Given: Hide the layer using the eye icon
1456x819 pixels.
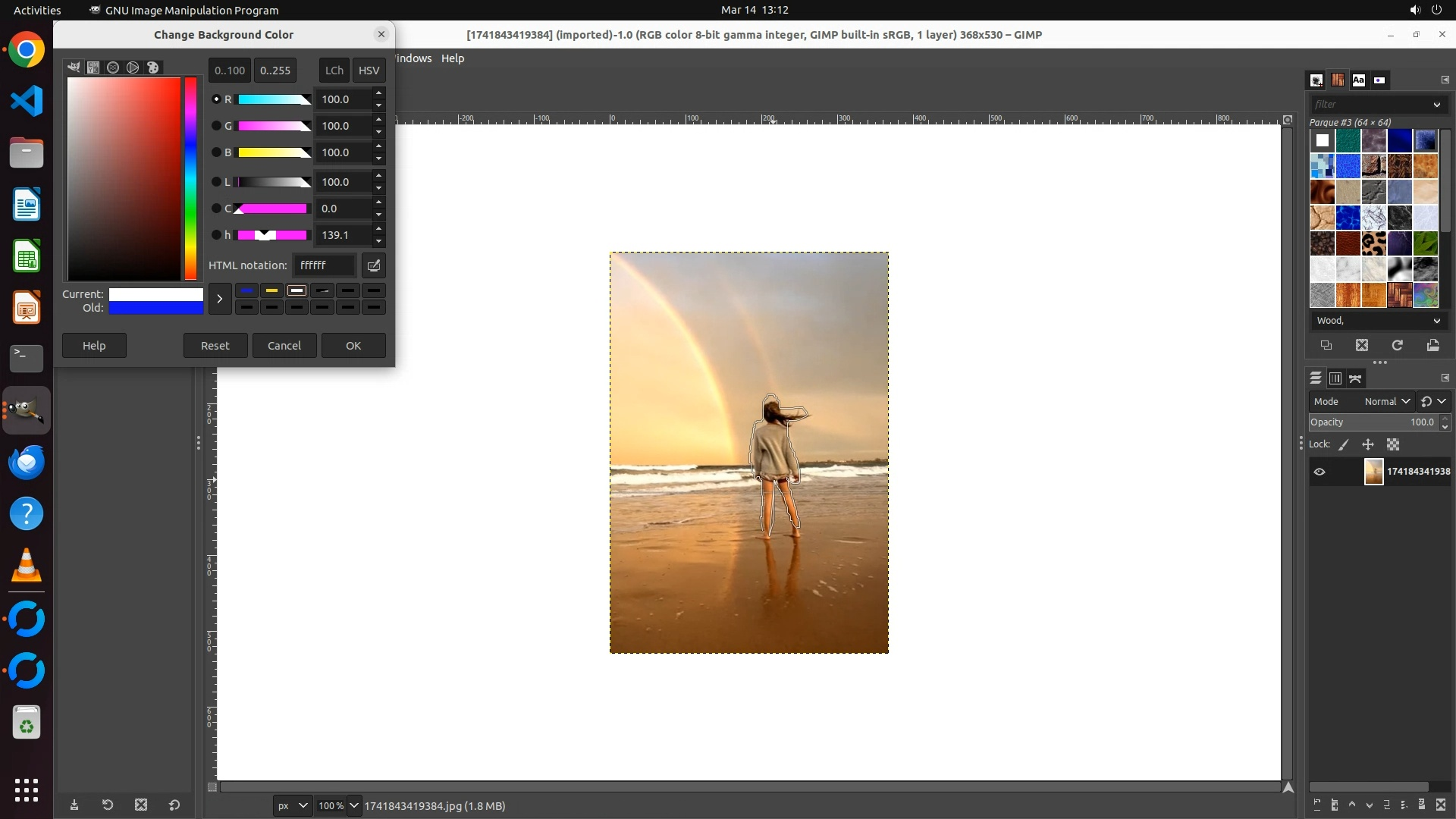Looking at the screenshot, I should (x=1319, y=472).
